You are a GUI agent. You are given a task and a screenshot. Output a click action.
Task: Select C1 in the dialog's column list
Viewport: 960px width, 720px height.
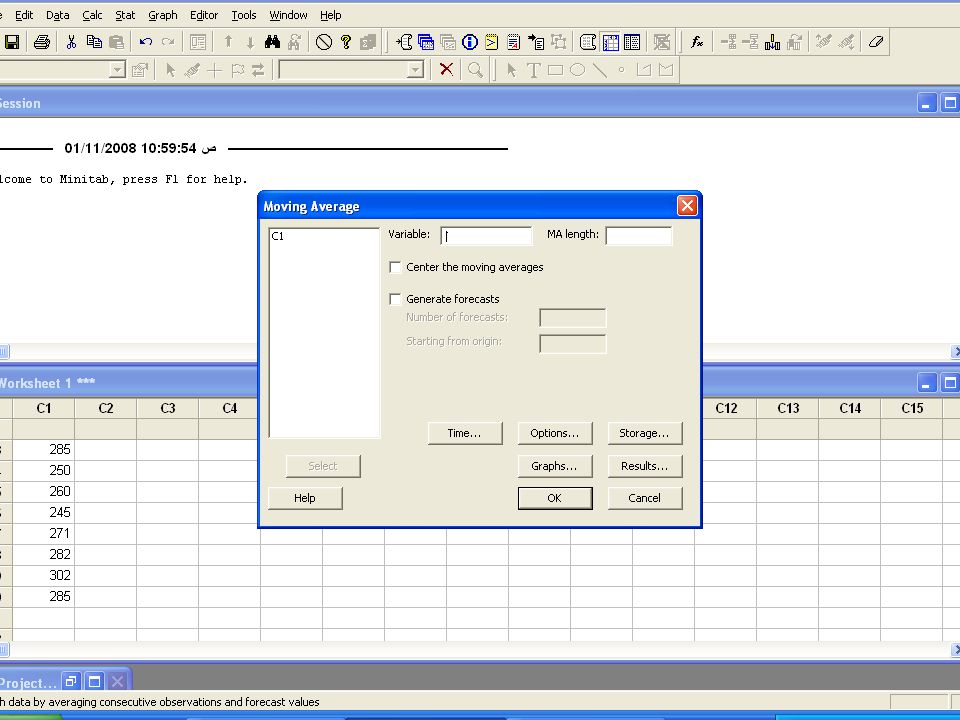tap(278, 236)
